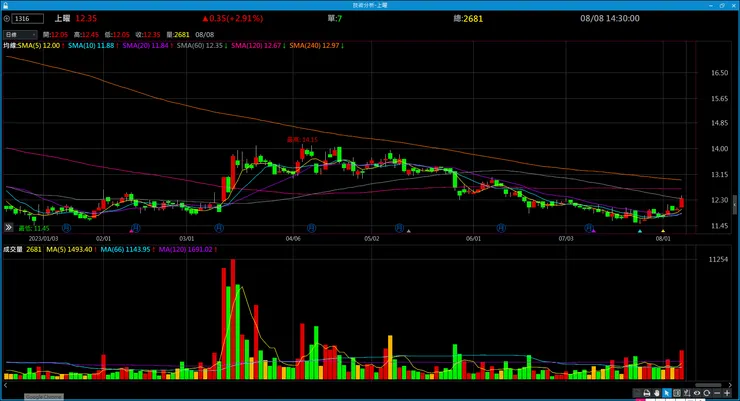Click the cyan triangle marker on time axis
The height and width of the screenshot is (401, 740).
[x=640, y=231]
